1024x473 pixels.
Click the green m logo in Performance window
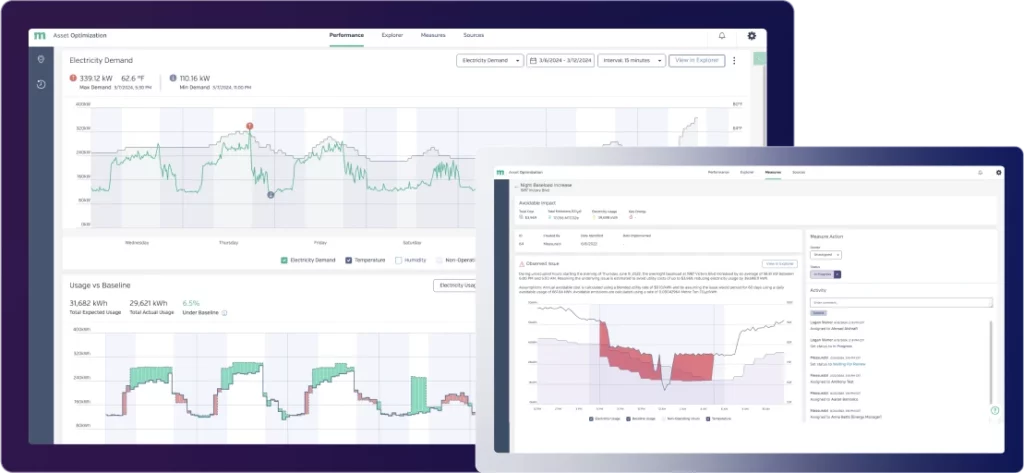click(x=40, y=35)
